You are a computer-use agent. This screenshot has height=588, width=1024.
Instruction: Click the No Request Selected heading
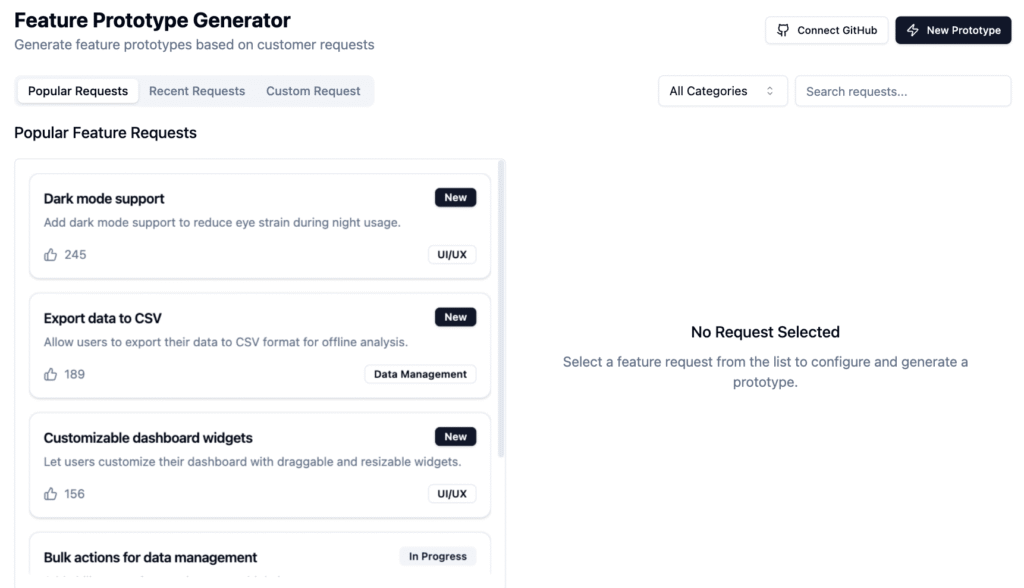765,332
